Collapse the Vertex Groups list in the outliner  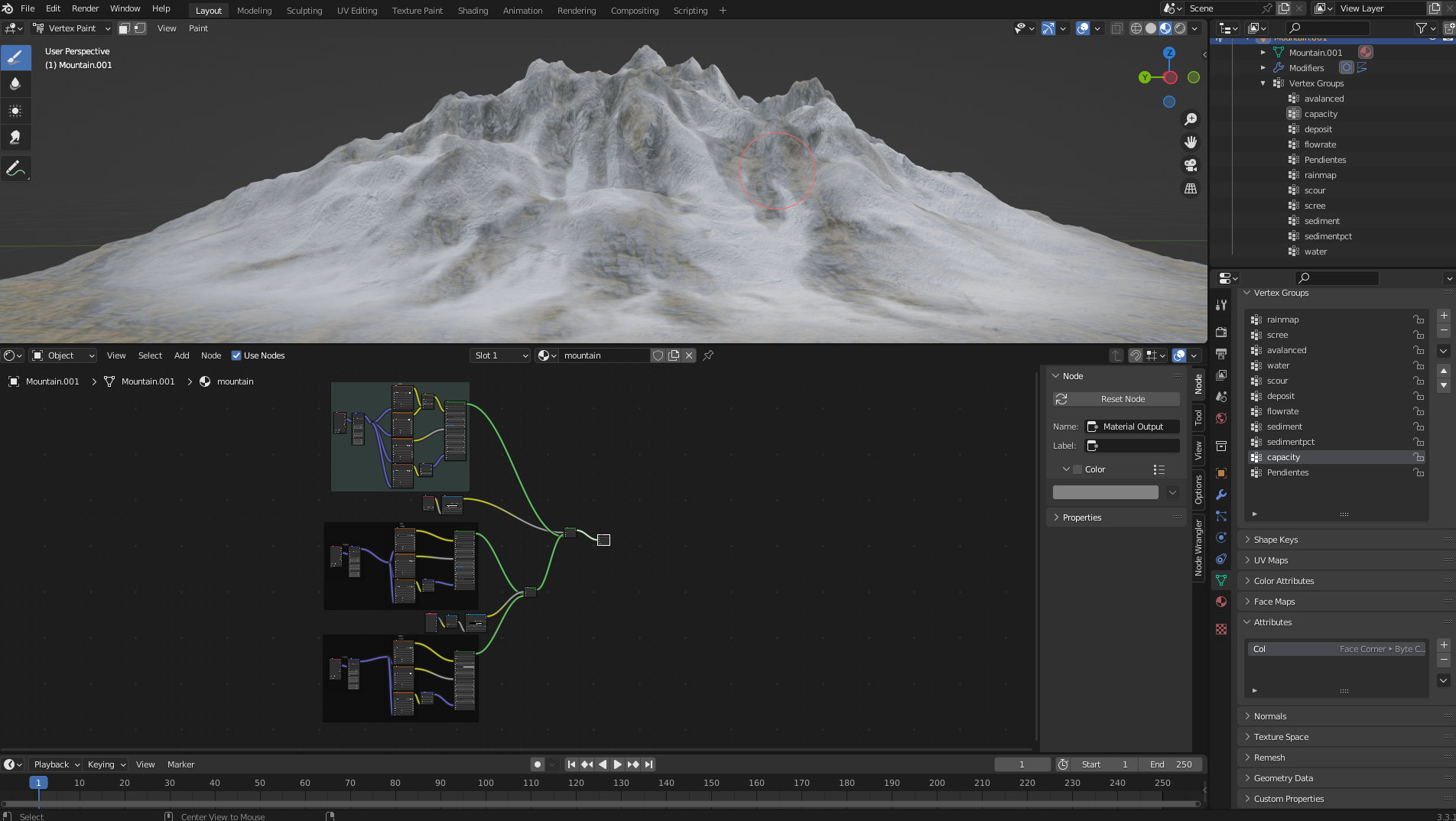click(x=1263, y=83)
